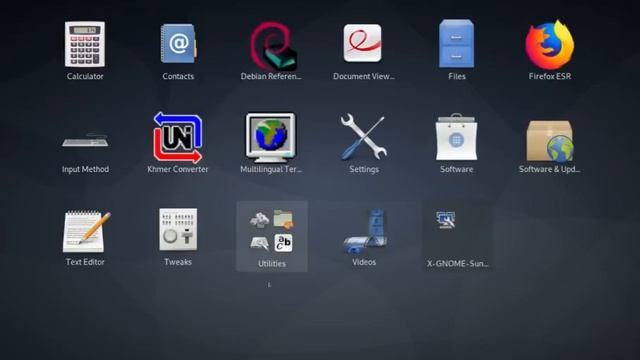
Task: Open the Files cabinet icon
Action: pos(456,44)
